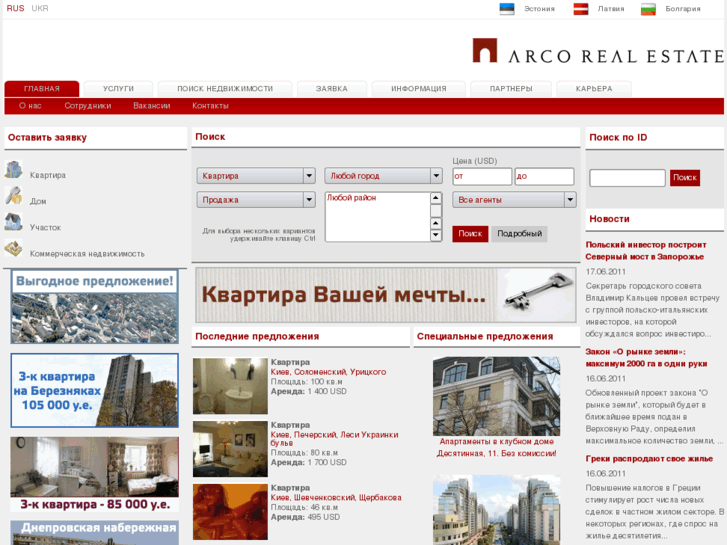This screenshot has width=727, height=545.
Task: Click the district list scroll-up arrow
Action: point(435,198)
